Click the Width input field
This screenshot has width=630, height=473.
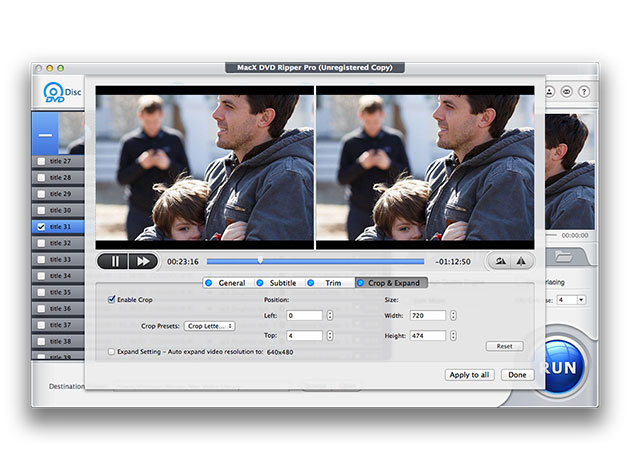pos(428,315)
